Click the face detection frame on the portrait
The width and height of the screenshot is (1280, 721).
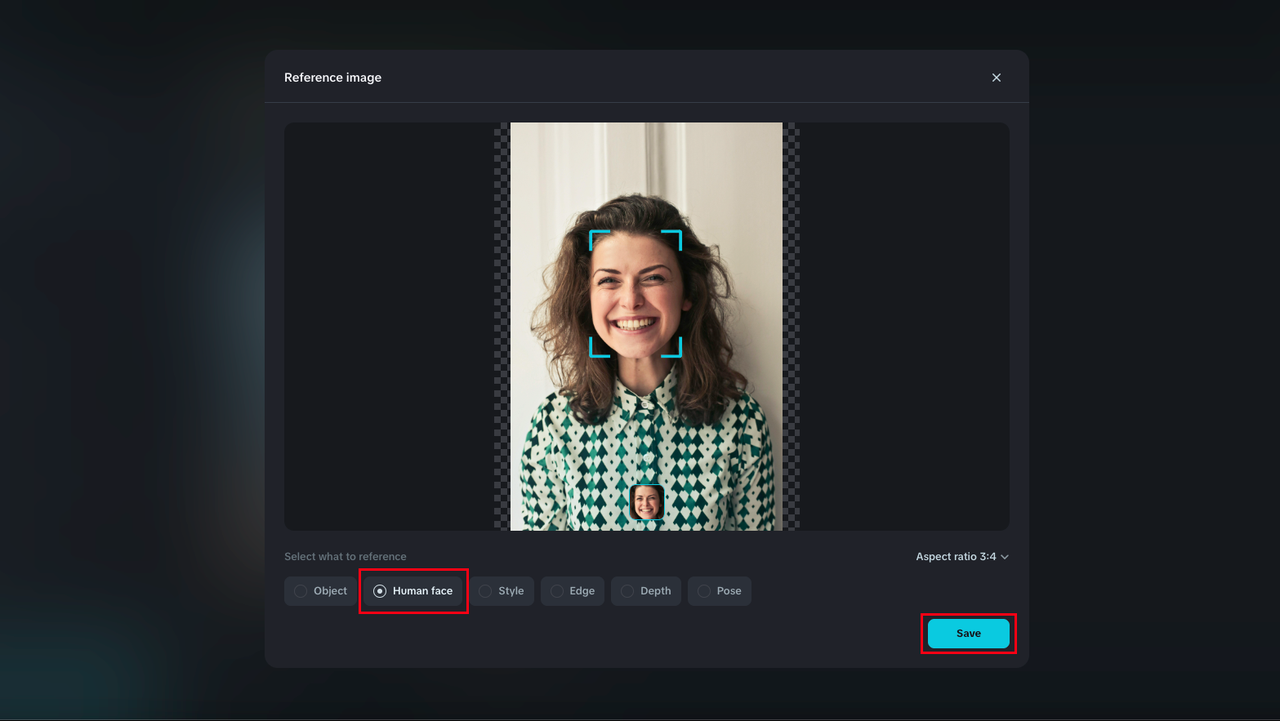[x=635, y=294]
